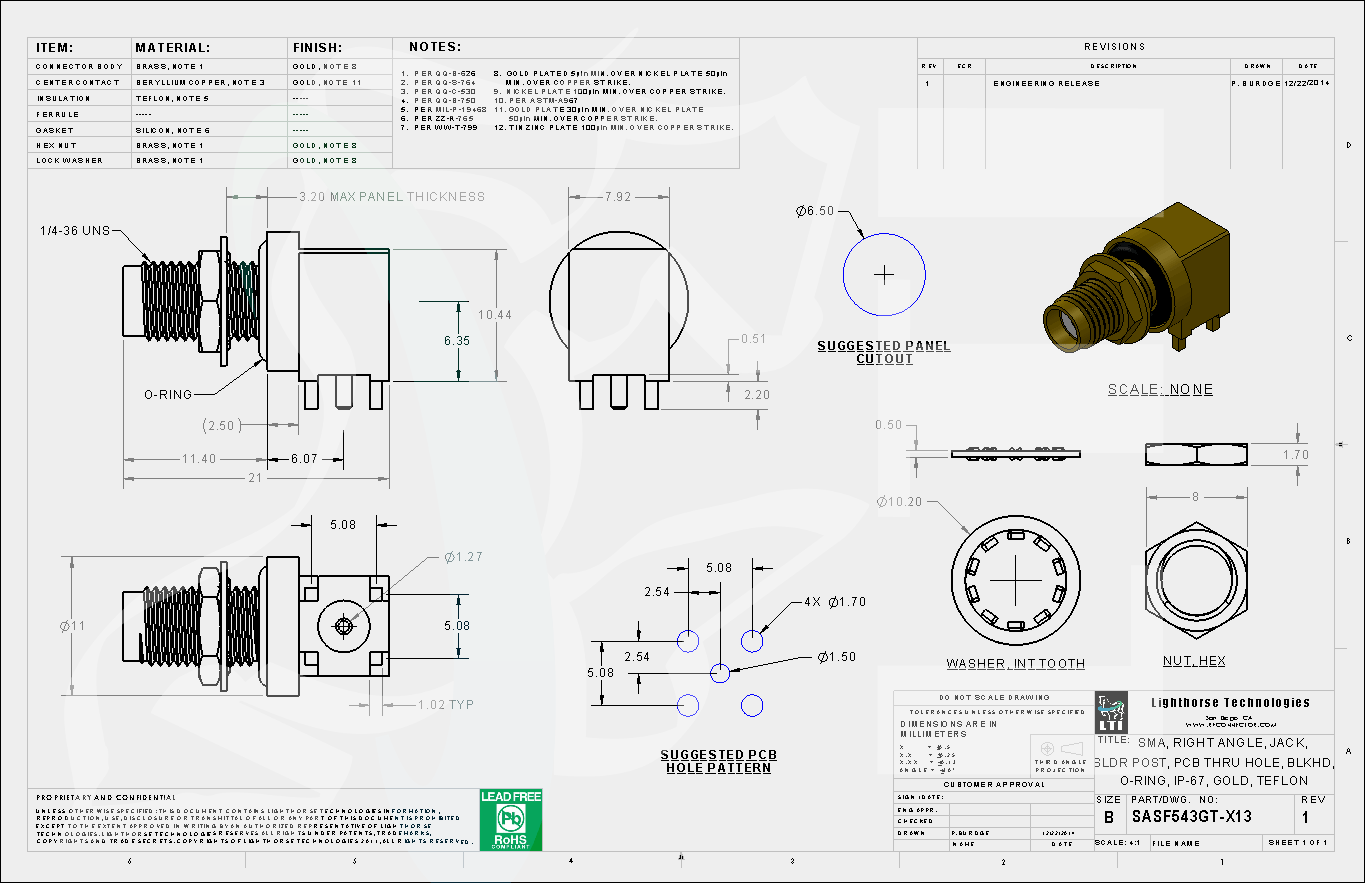
Task: Select part number SASF543GT-X13 in title block
Action: pos(1191,817)
